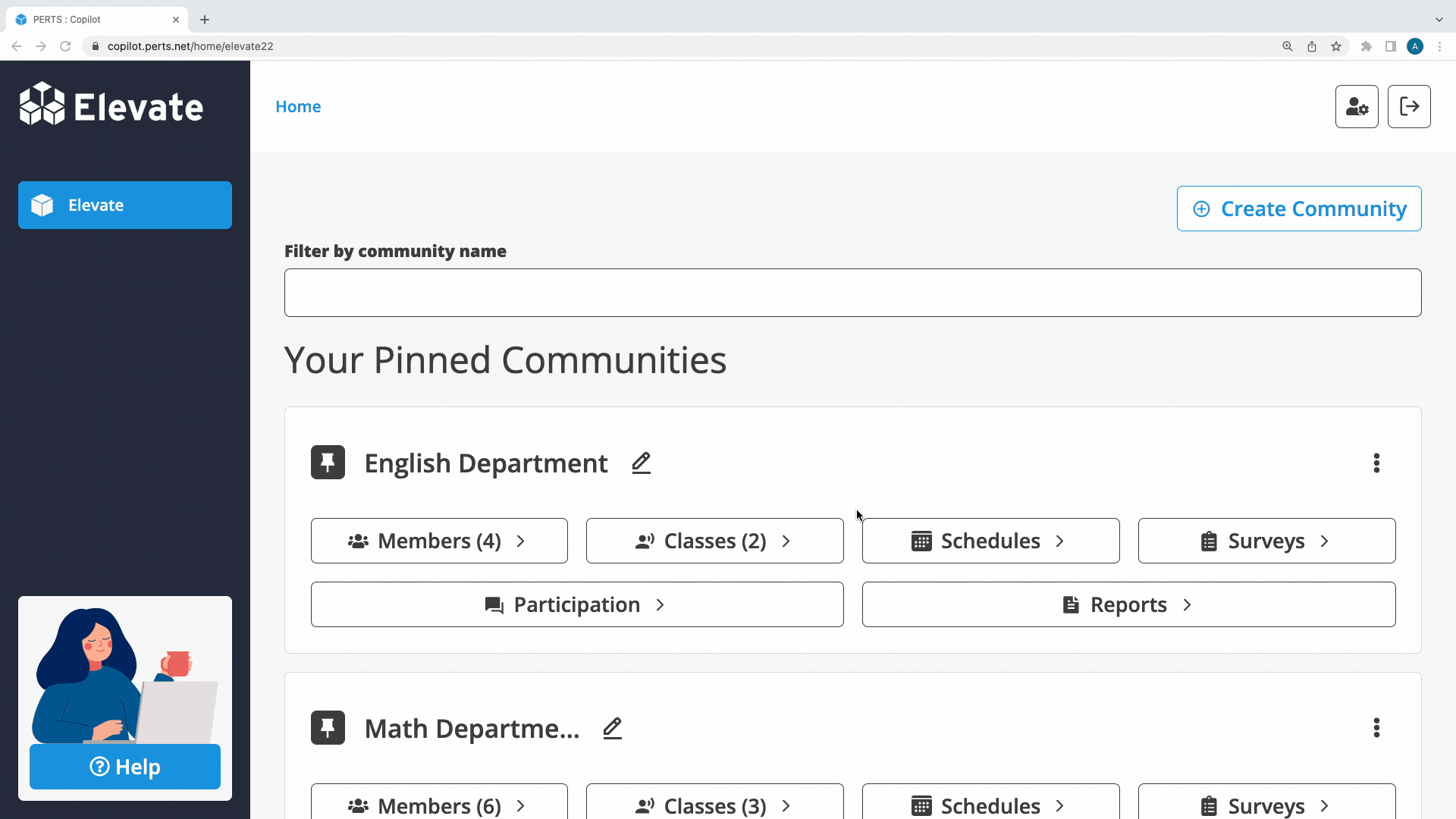Bookmark the page with the star icon

pos(1336,46)
